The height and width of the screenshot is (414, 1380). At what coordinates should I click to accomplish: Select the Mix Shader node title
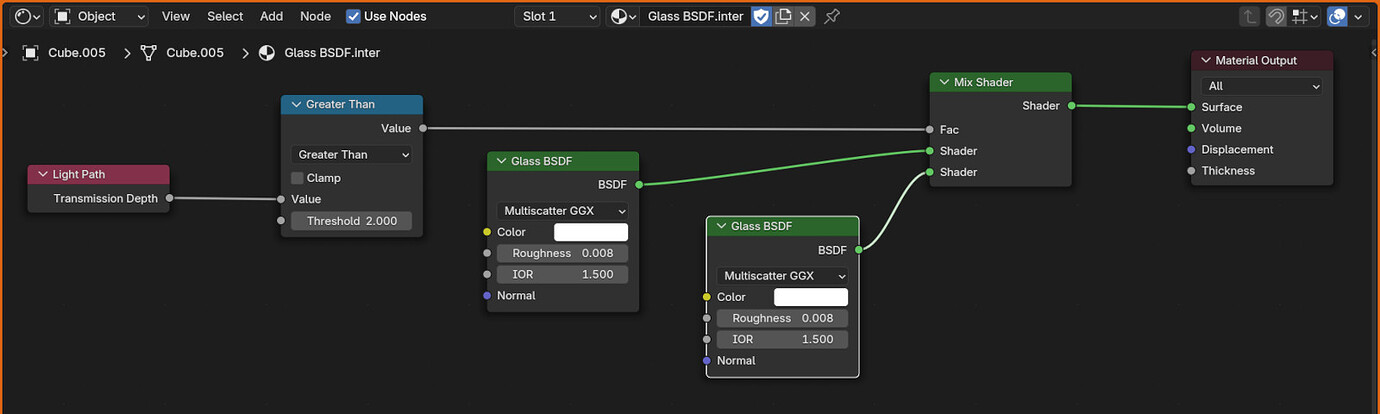tap(983, 82)
